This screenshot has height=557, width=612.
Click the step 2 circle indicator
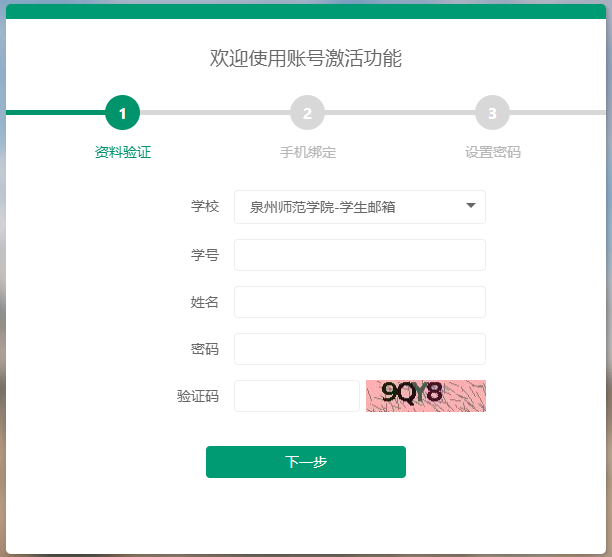coord(307,113)
